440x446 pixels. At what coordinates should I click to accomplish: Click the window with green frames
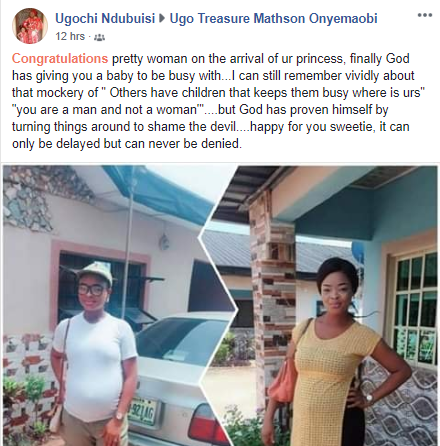[415, 308]
